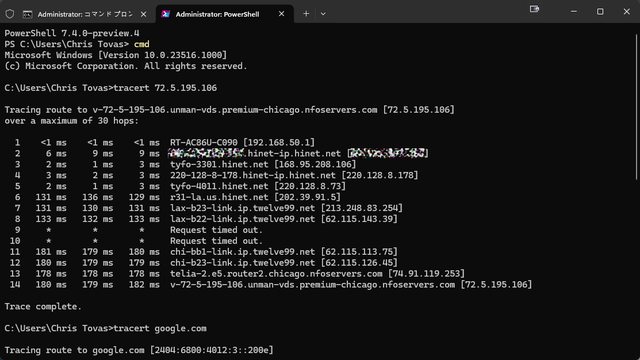Expand the new tab profile dropdown chevron
The image size is (640, 360).
[323, 14]
